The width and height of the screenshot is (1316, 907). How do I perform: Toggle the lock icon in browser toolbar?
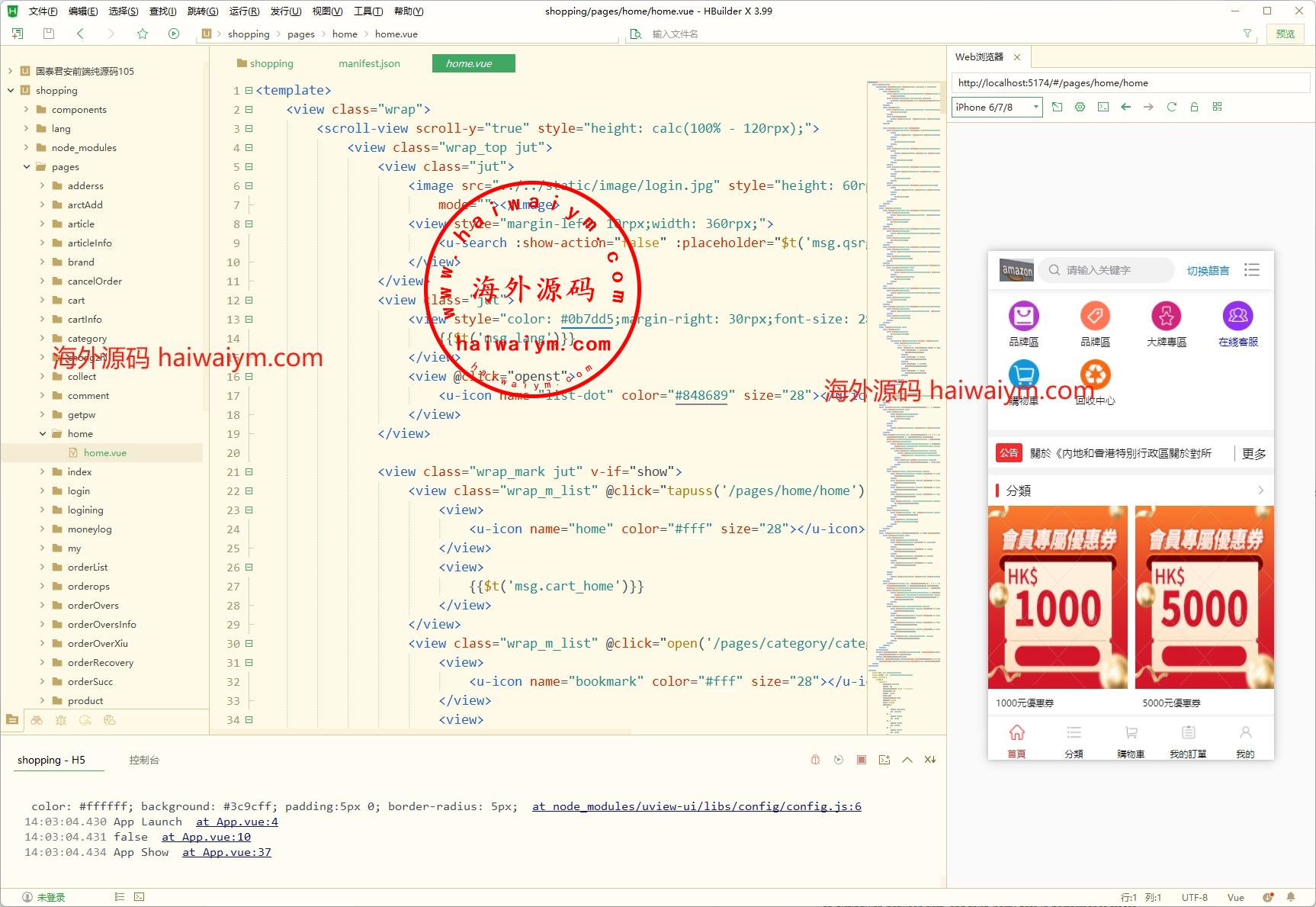[1194, 107]
